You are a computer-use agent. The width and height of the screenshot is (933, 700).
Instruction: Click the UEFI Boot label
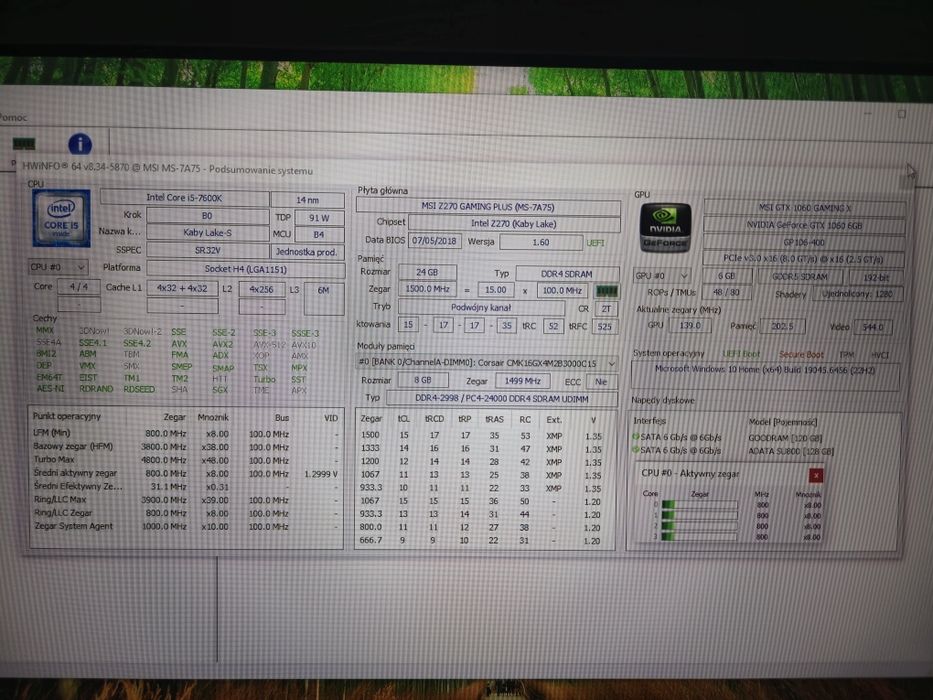pos(741,354)
